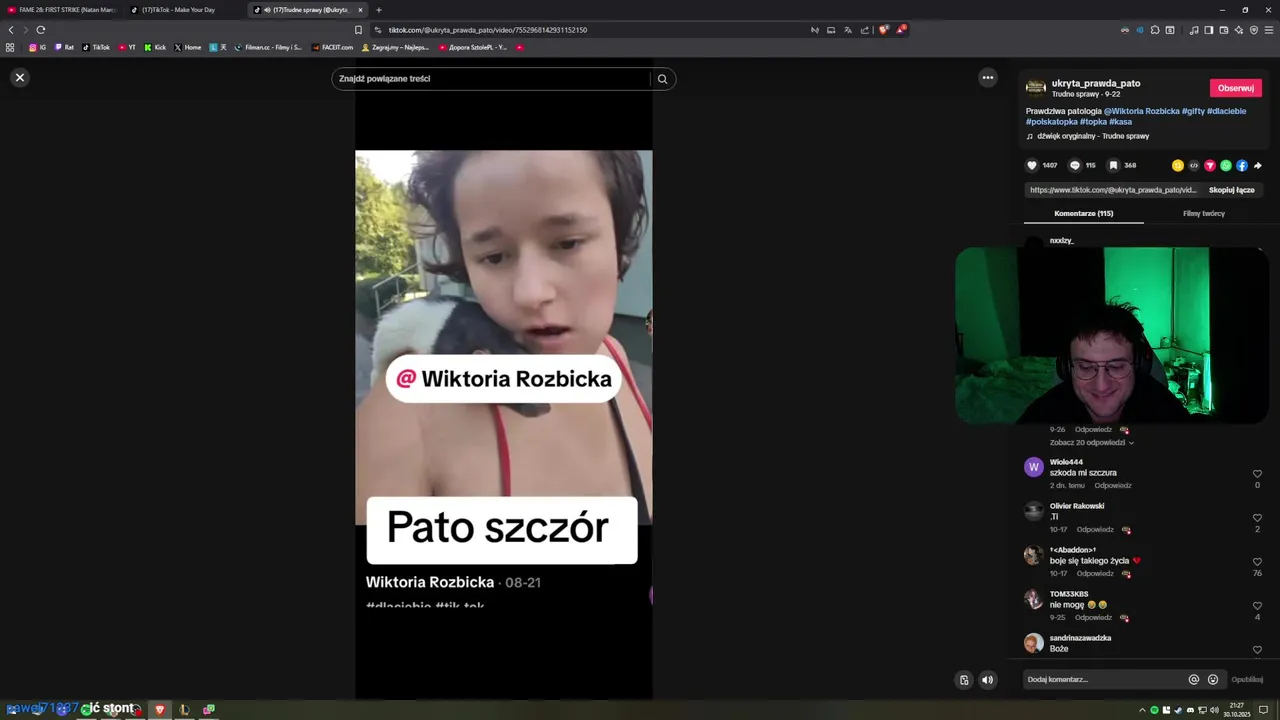Insert mention with @ icon in comment box
Screen dimensions: 1280x720
(1193, 680)
